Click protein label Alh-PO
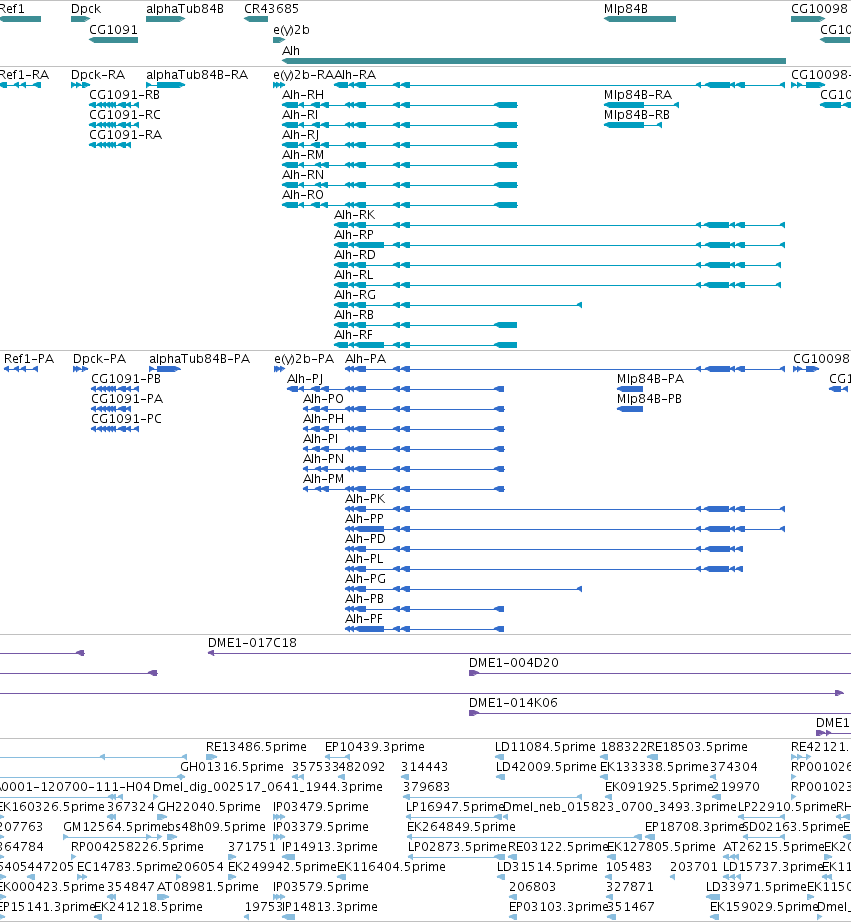Screen dimensions: 851x922 point(323,399)
